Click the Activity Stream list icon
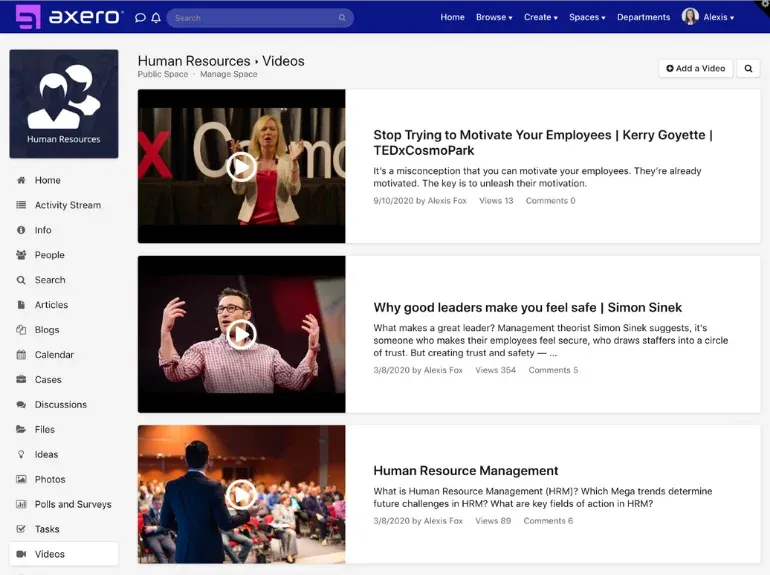 [x=21, y=205]
